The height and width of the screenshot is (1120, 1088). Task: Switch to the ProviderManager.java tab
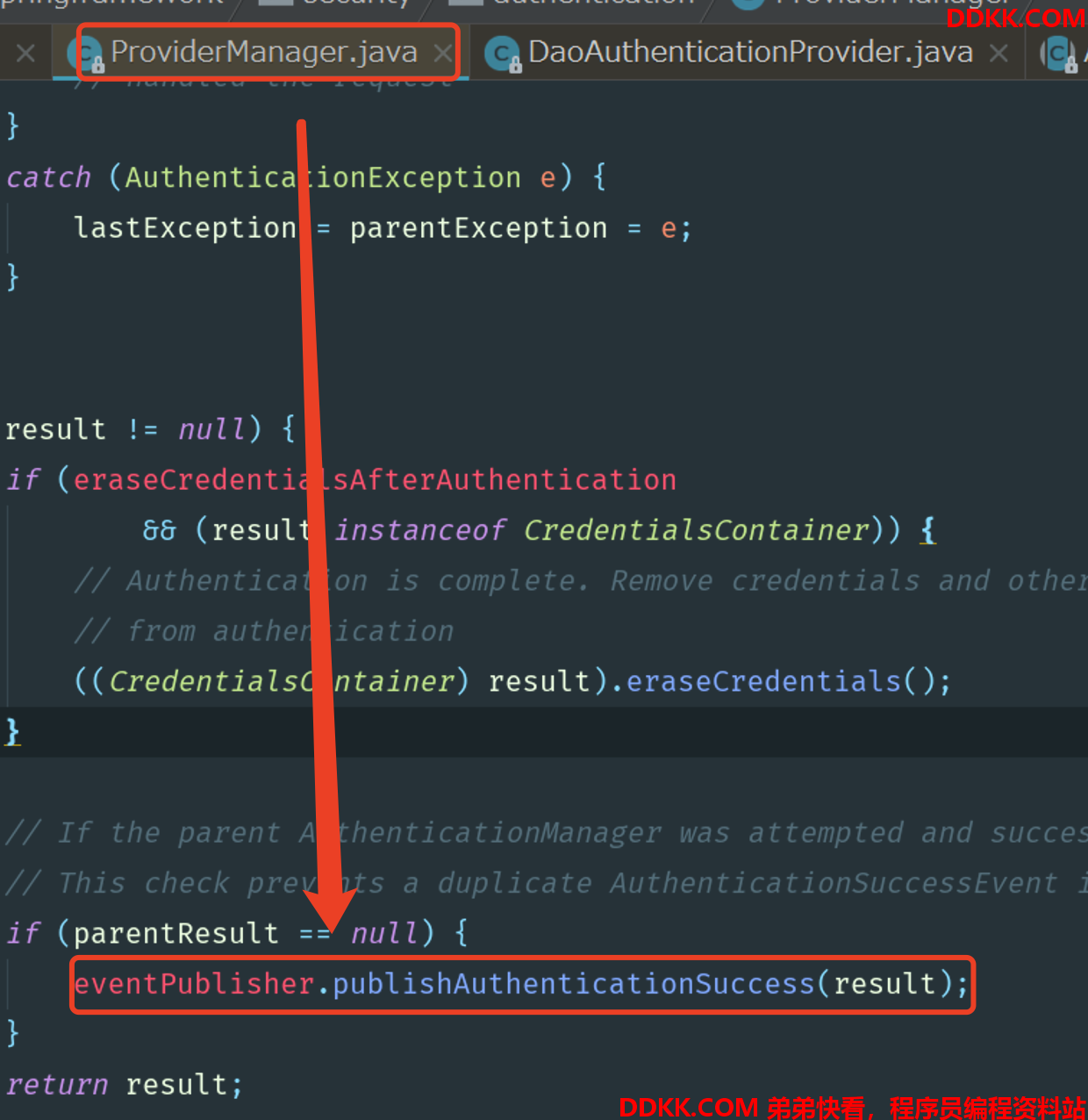pos(263,52)
